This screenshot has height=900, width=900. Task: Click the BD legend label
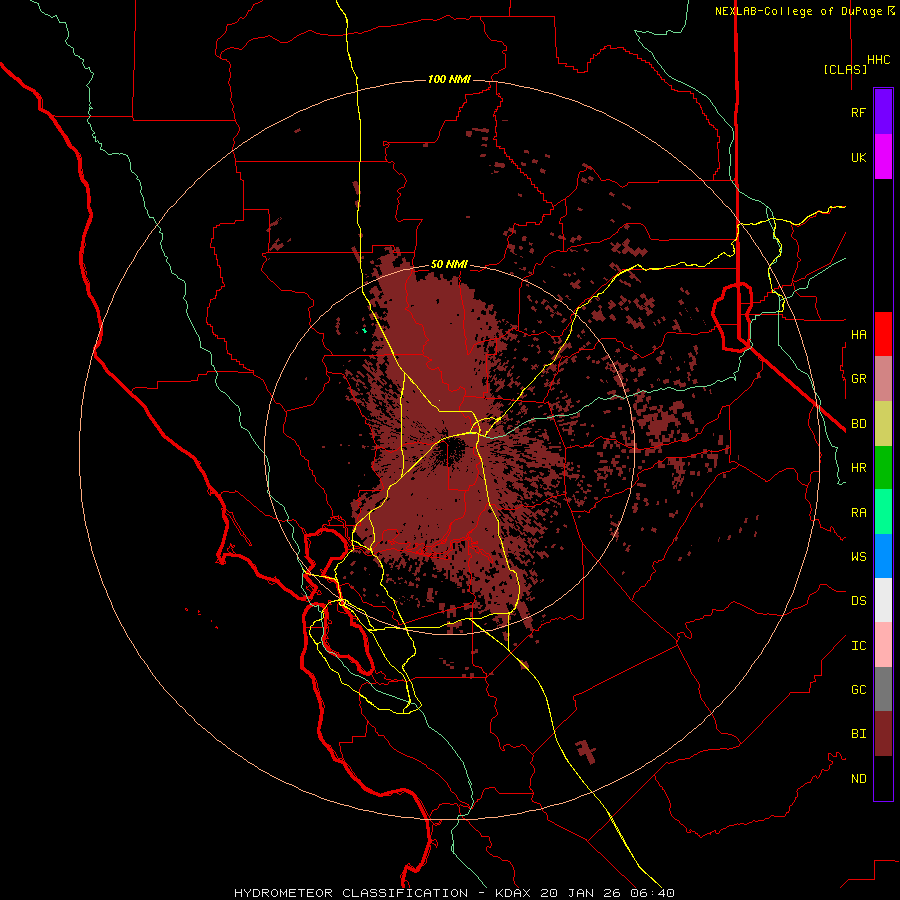(x=858, y=424)
